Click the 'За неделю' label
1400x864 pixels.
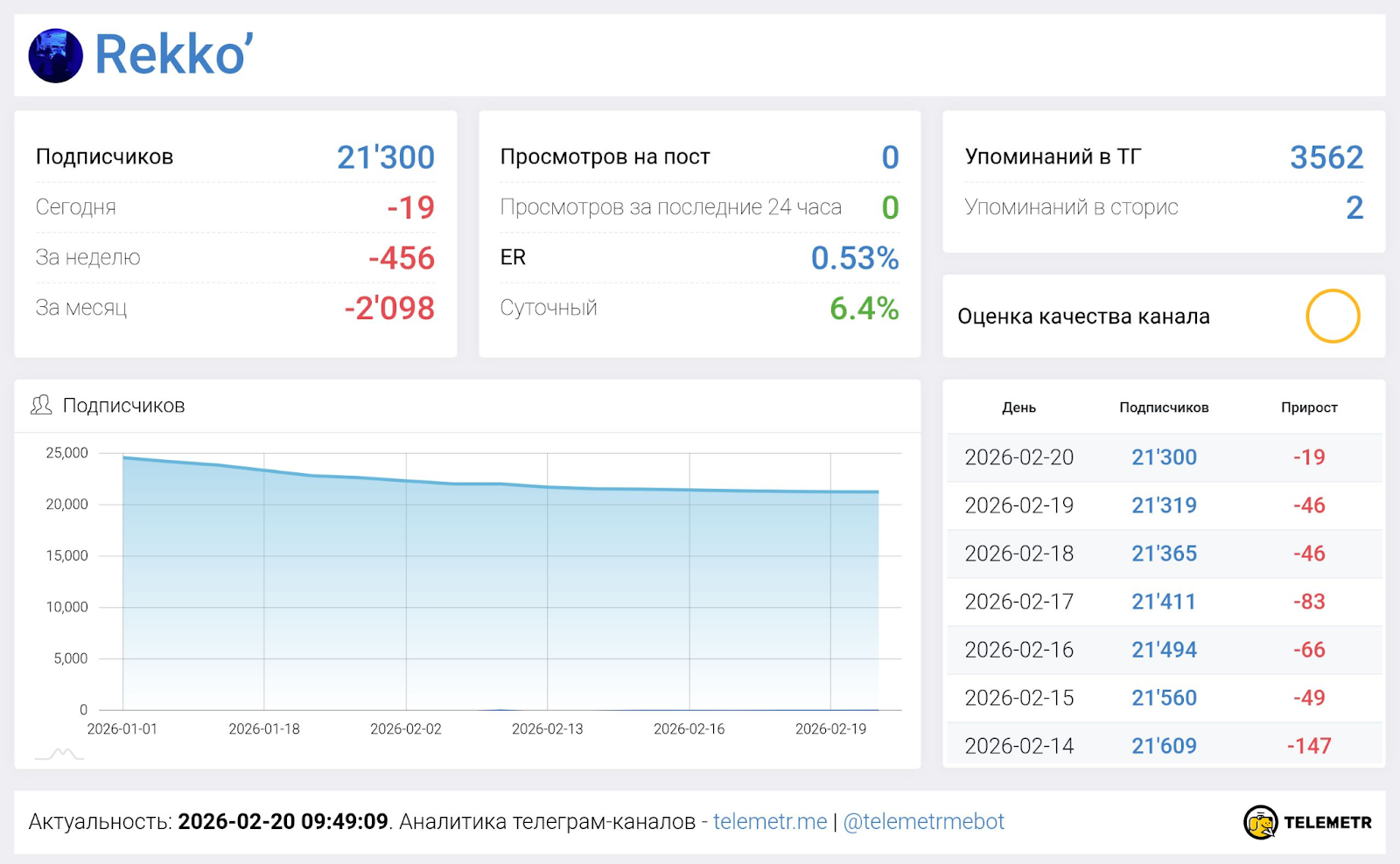point(87,258)
